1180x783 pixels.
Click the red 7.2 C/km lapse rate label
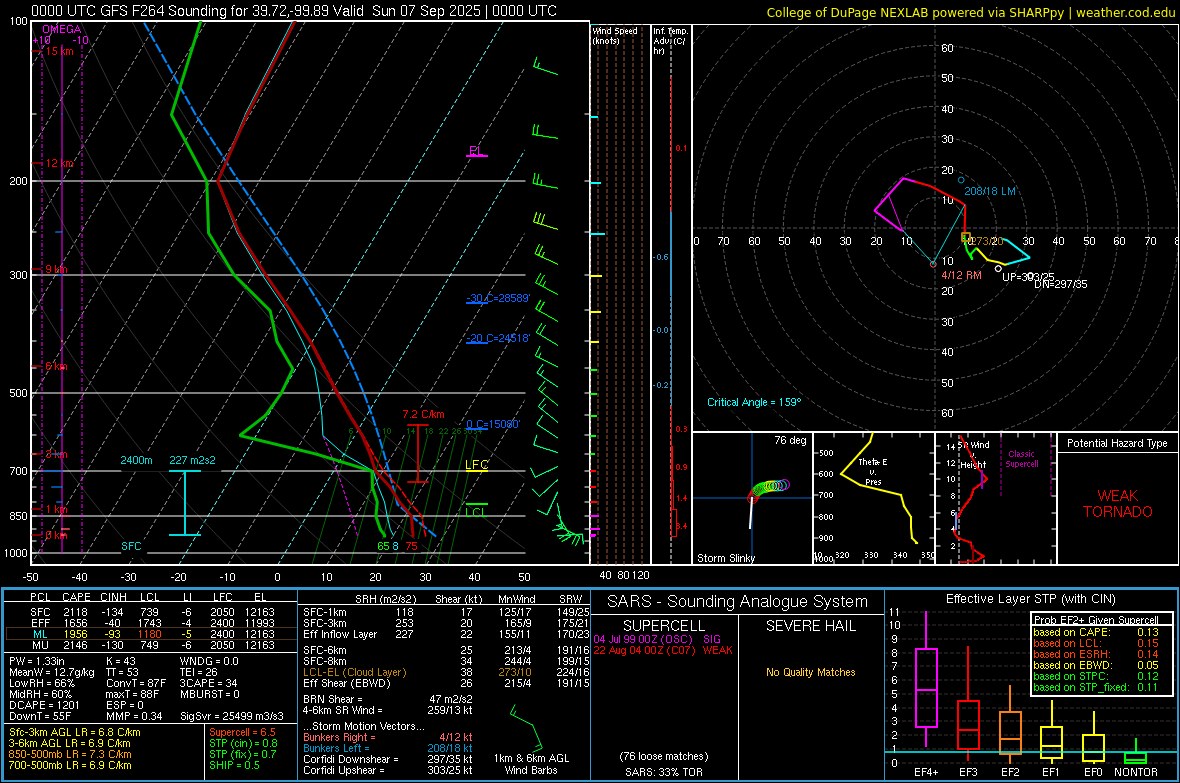[423, 414]
